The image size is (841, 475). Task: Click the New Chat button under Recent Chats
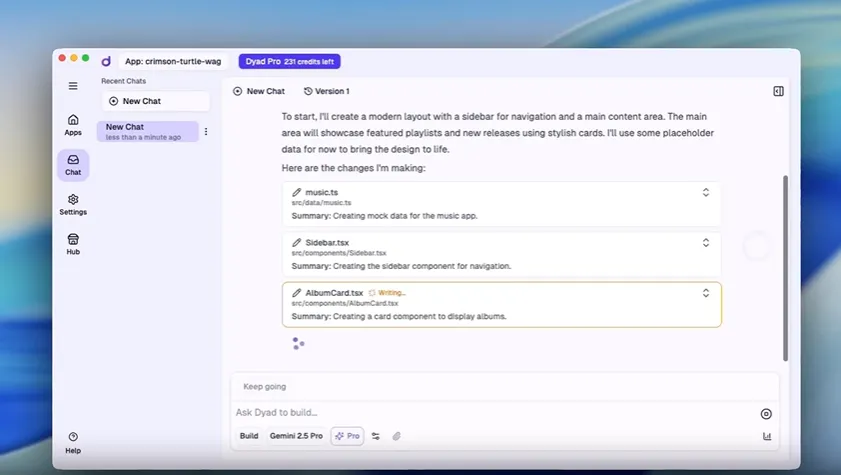tap(155, 101)
